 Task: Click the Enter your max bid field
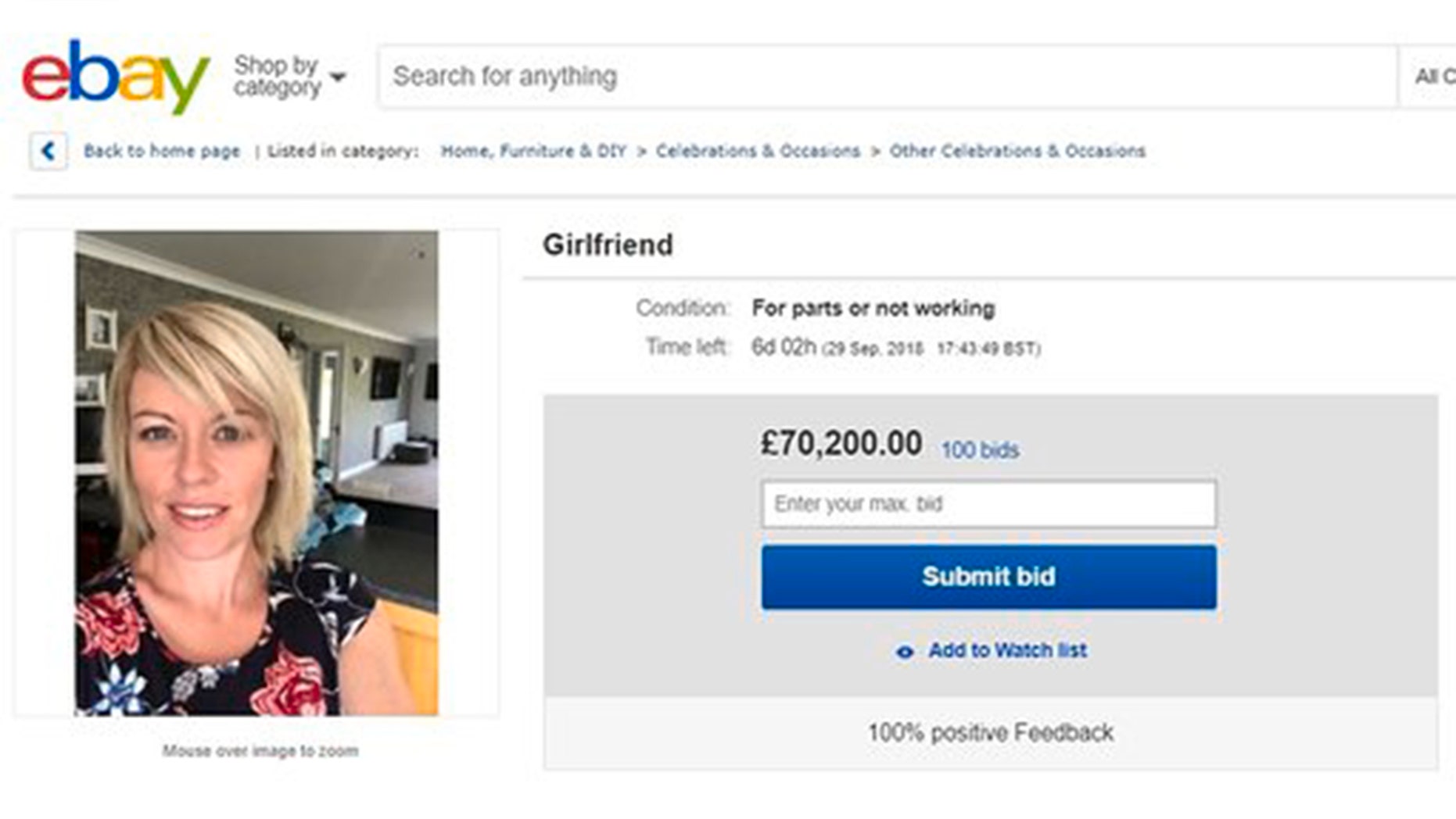click(988, 504)
